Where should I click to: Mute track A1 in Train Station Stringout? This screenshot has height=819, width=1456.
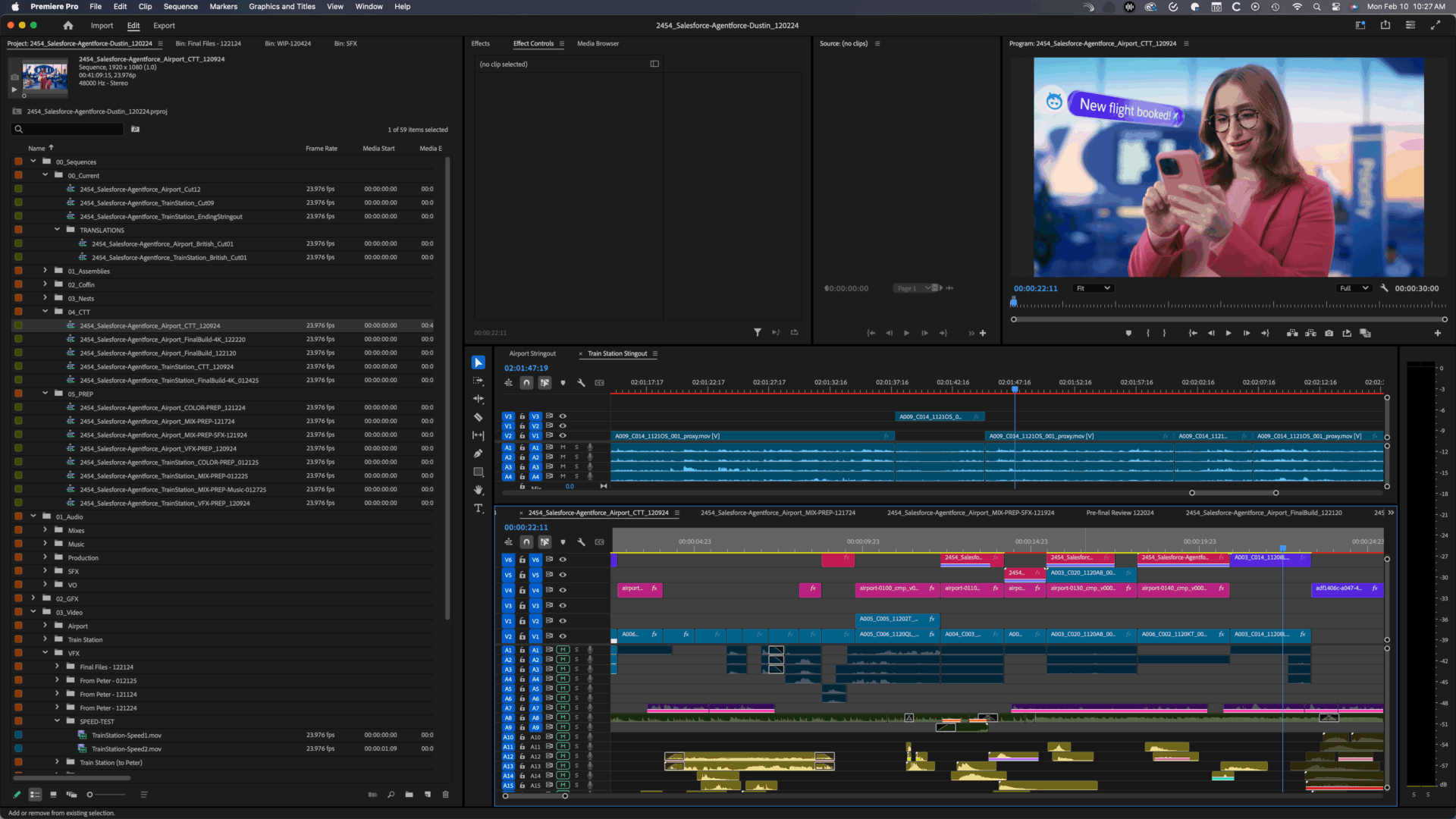tap(563, 447)
